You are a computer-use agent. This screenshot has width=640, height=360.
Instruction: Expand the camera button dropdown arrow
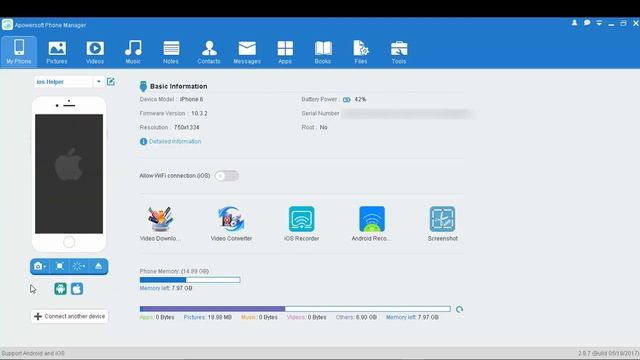(x=44, y=267)
